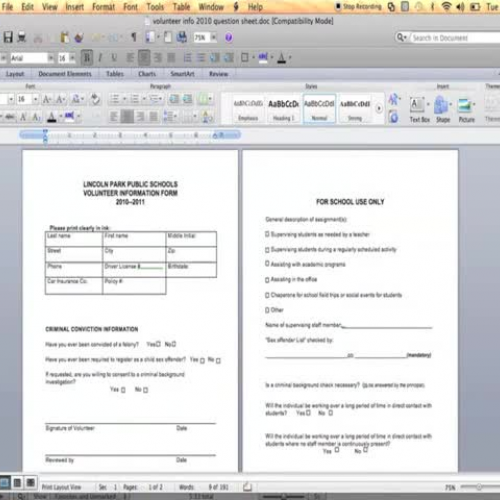This screenshot has height=500, width=500.
Task: Apply the Heading 1 style
Action: click(284, 109)
